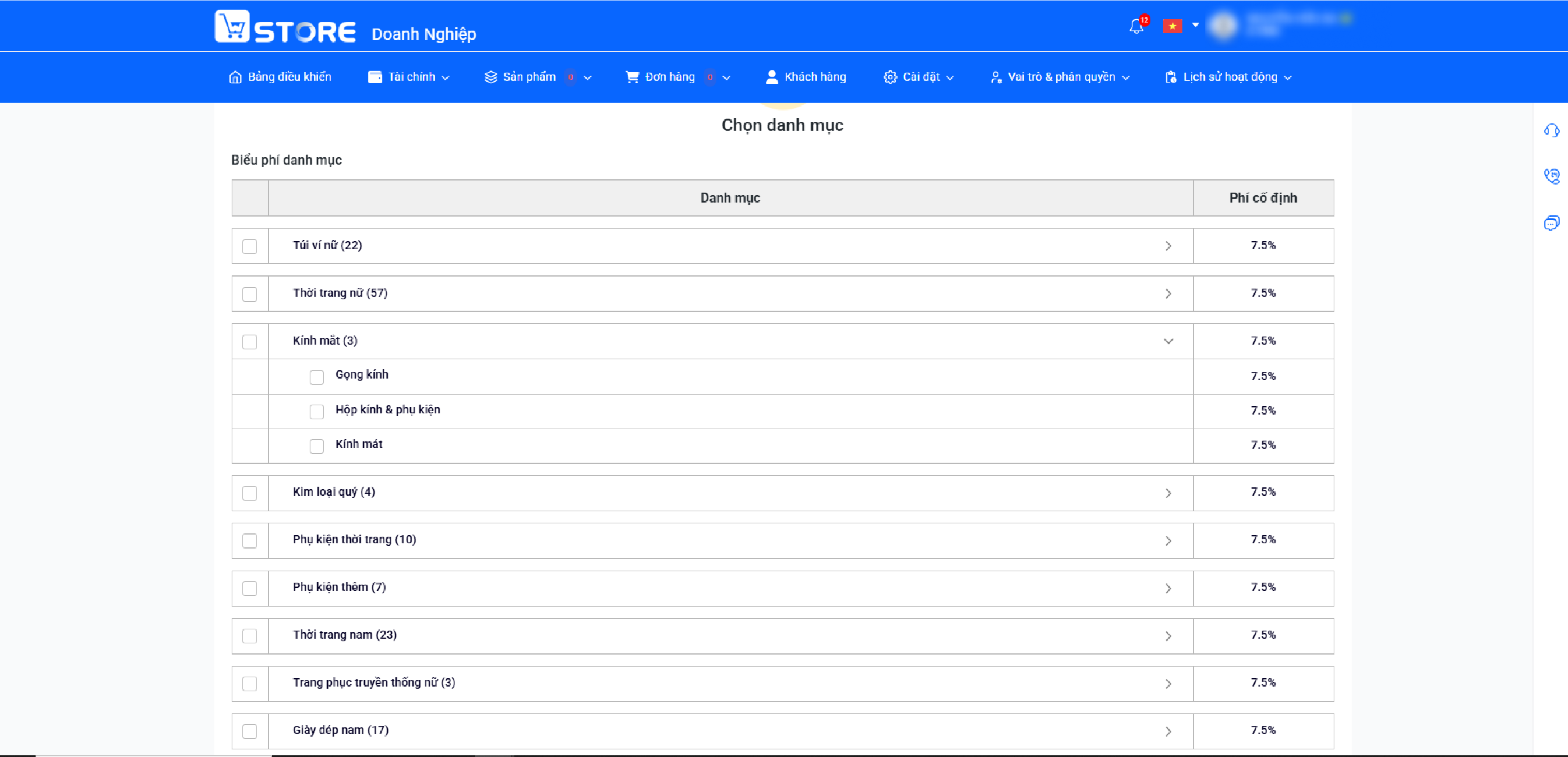This screenshot has height=757, width=1568.
Task: Open the notifications bell icon
Action: (1136, 26)
